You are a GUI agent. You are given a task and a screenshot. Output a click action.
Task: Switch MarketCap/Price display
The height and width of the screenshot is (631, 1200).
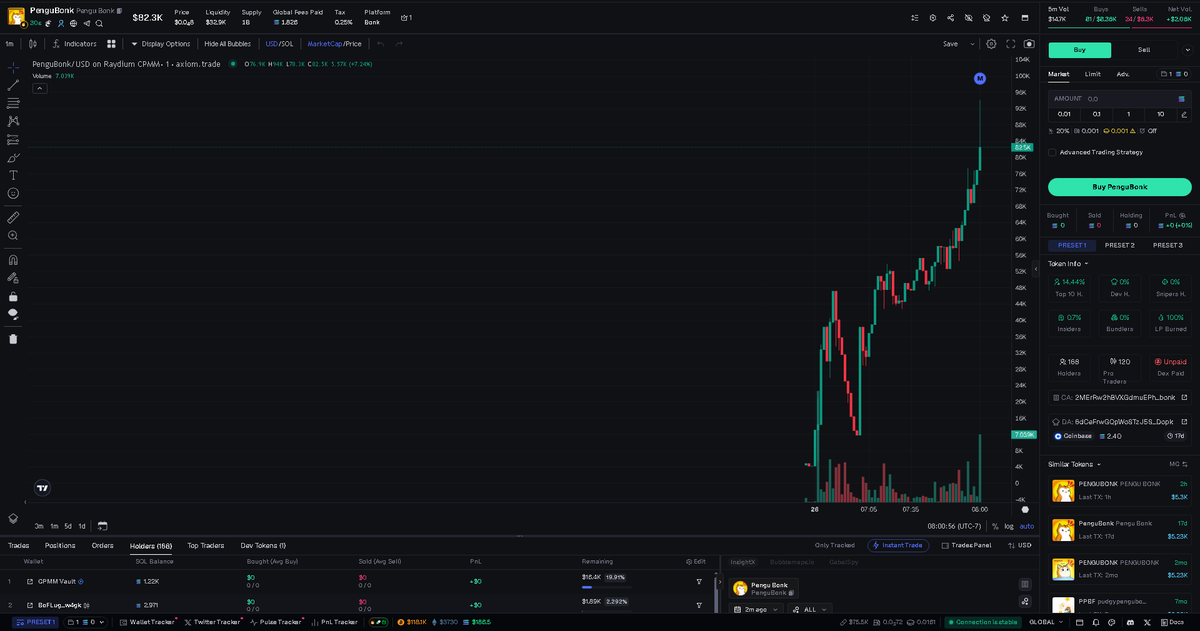coord(334,44)
